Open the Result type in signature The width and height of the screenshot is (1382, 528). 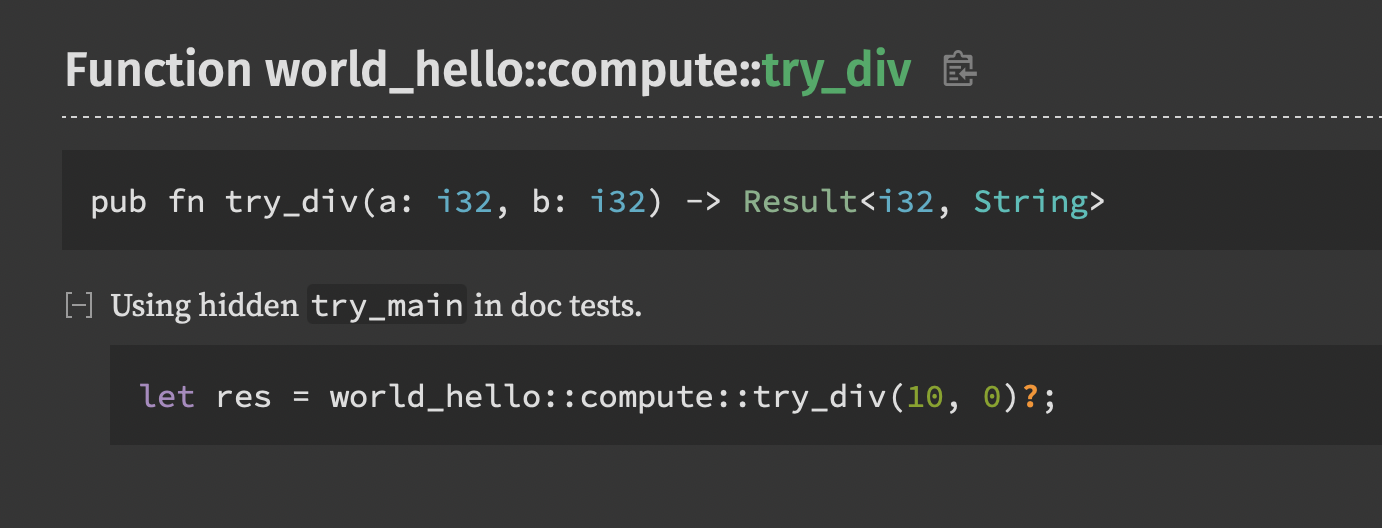(800, 202)
